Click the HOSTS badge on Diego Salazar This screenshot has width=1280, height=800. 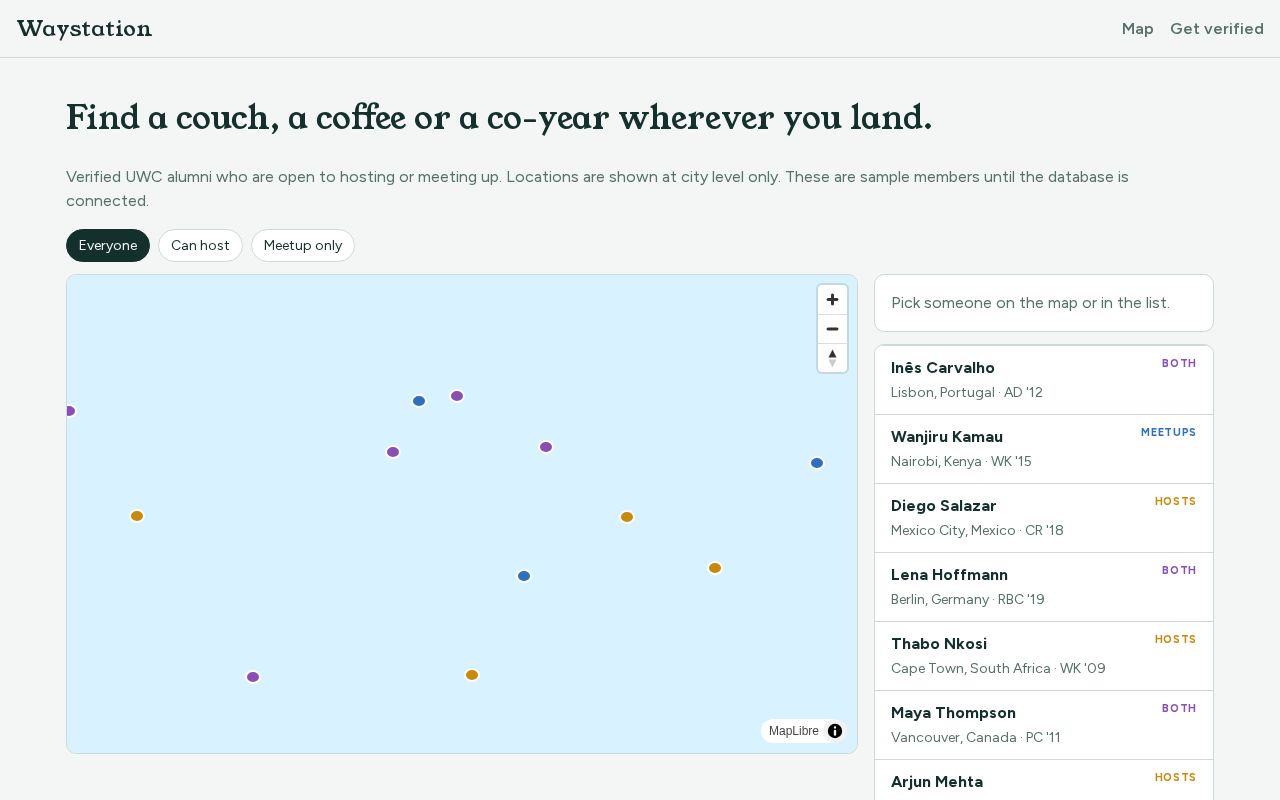pos(1175,502)
